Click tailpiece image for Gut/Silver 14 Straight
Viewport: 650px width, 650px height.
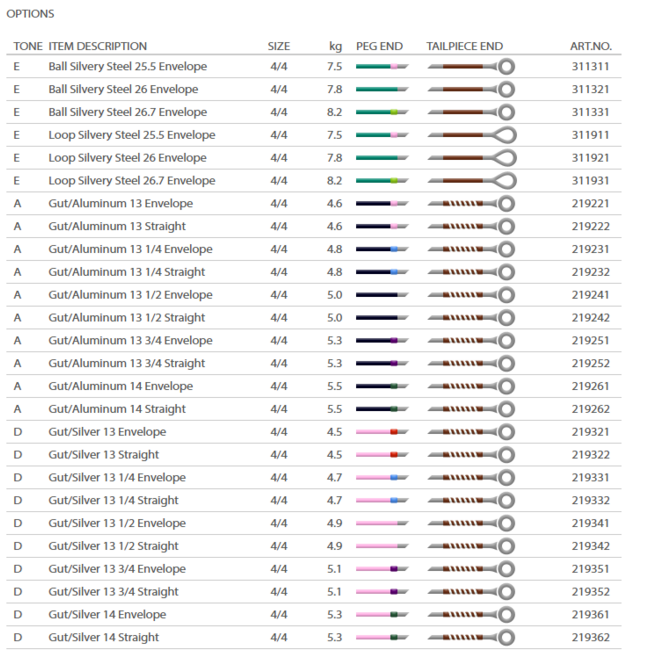pyautogui.click(x=471, y=637)
